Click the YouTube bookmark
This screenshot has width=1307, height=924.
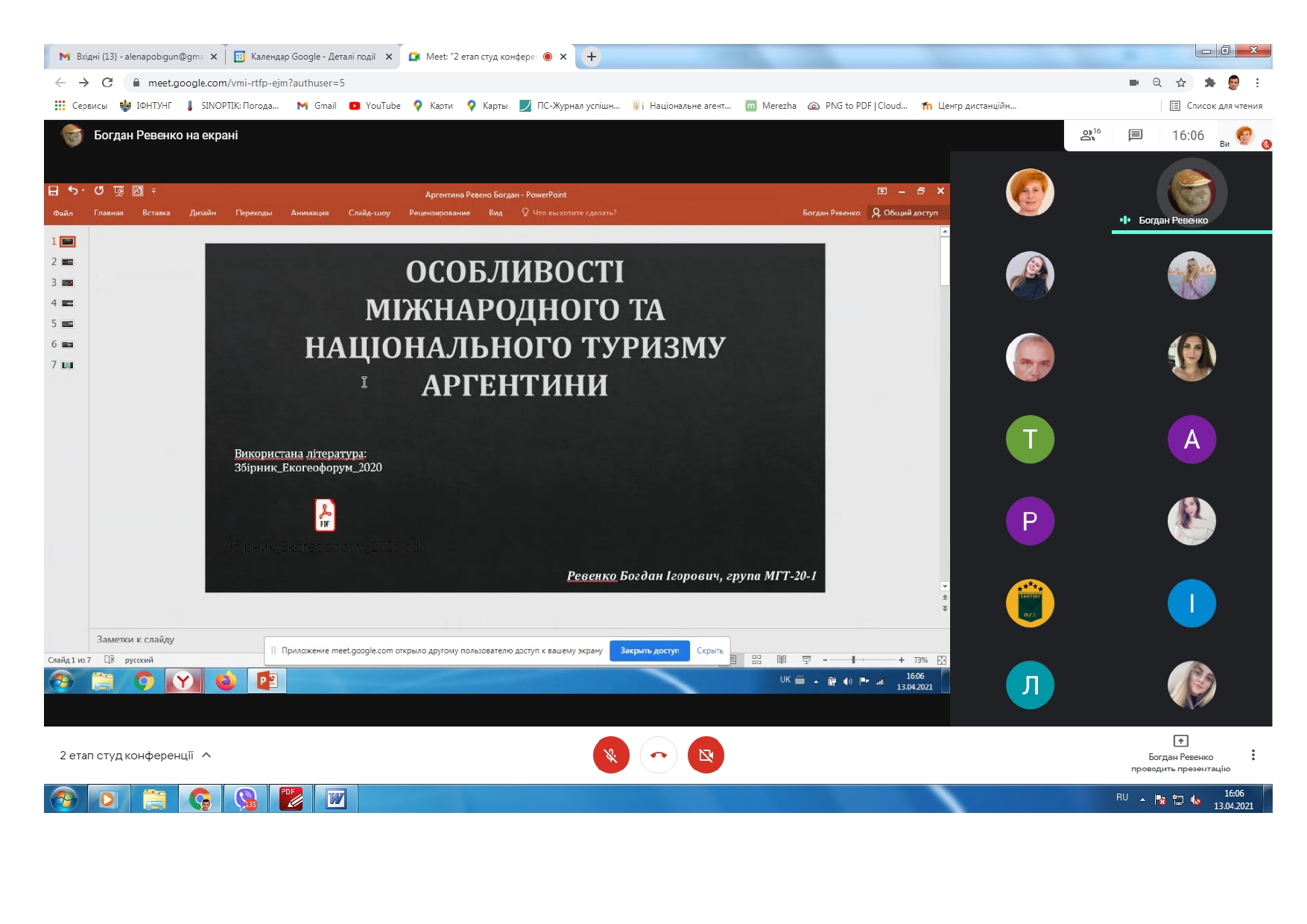pyautogui.click(x=375, y=106)
